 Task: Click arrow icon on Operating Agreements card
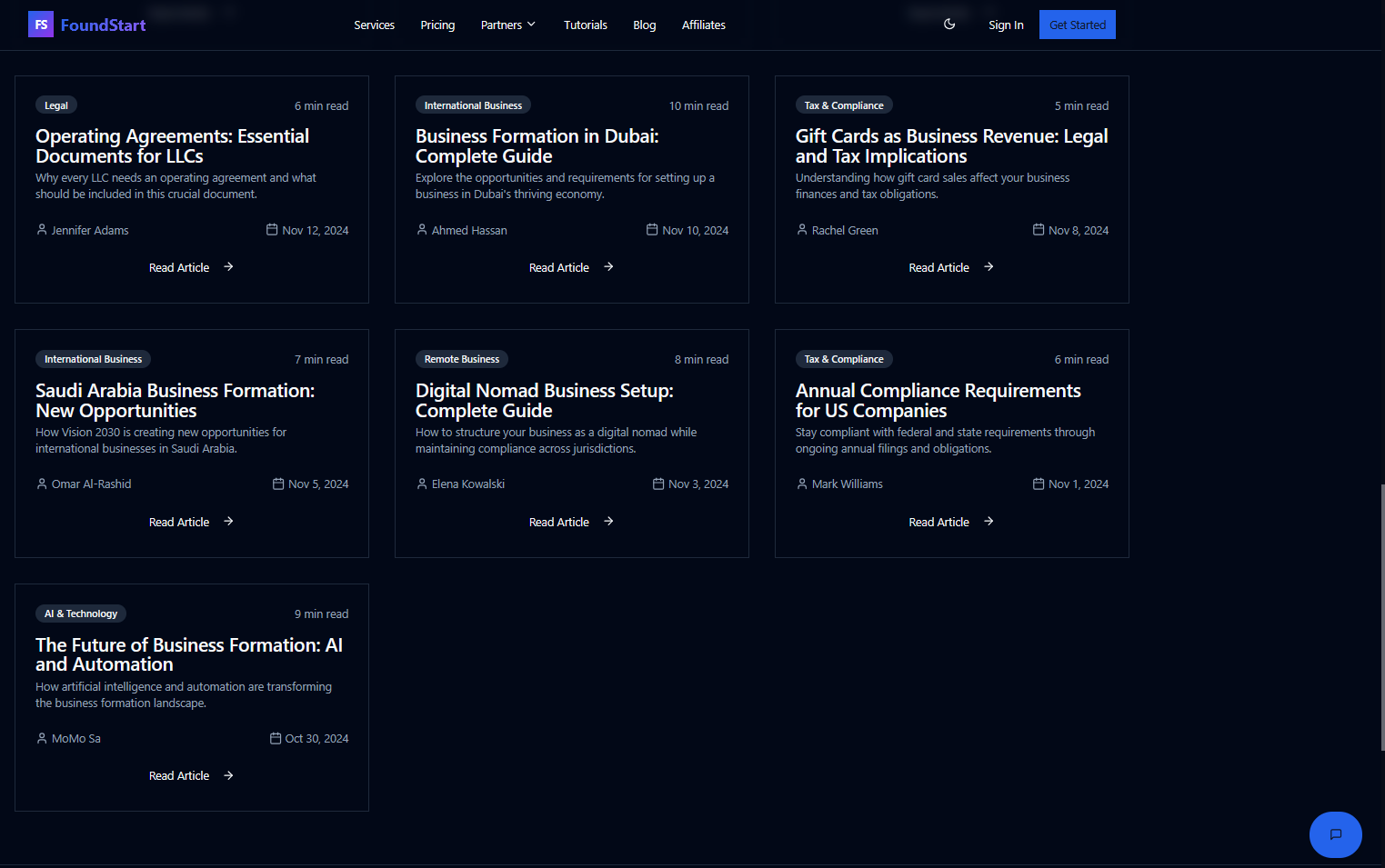228,267
